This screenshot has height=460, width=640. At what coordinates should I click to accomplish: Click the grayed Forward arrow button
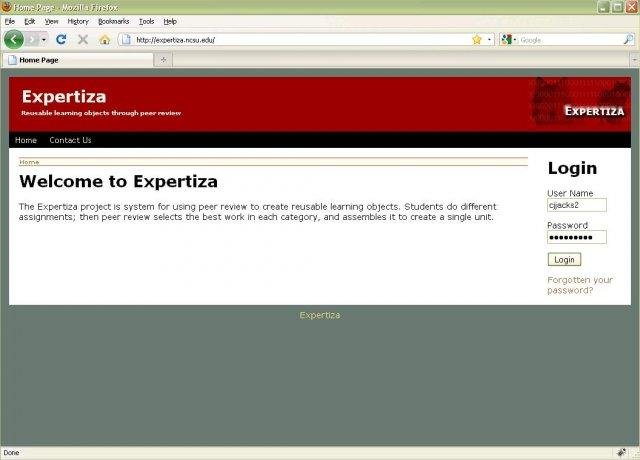[32, 40]
